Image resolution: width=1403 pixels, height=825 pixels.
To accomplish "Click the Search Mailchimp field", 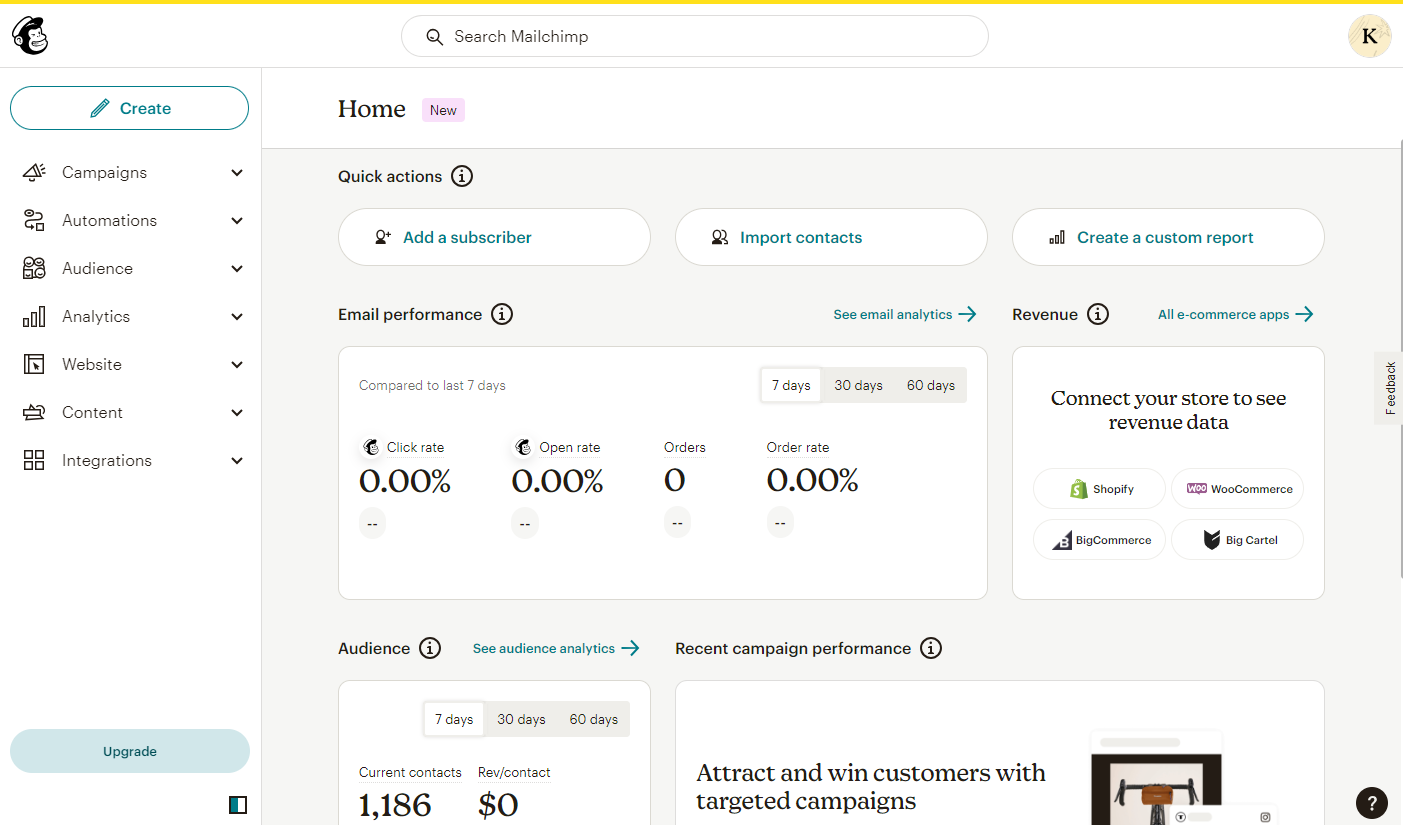I will click(x=695, y=37).
